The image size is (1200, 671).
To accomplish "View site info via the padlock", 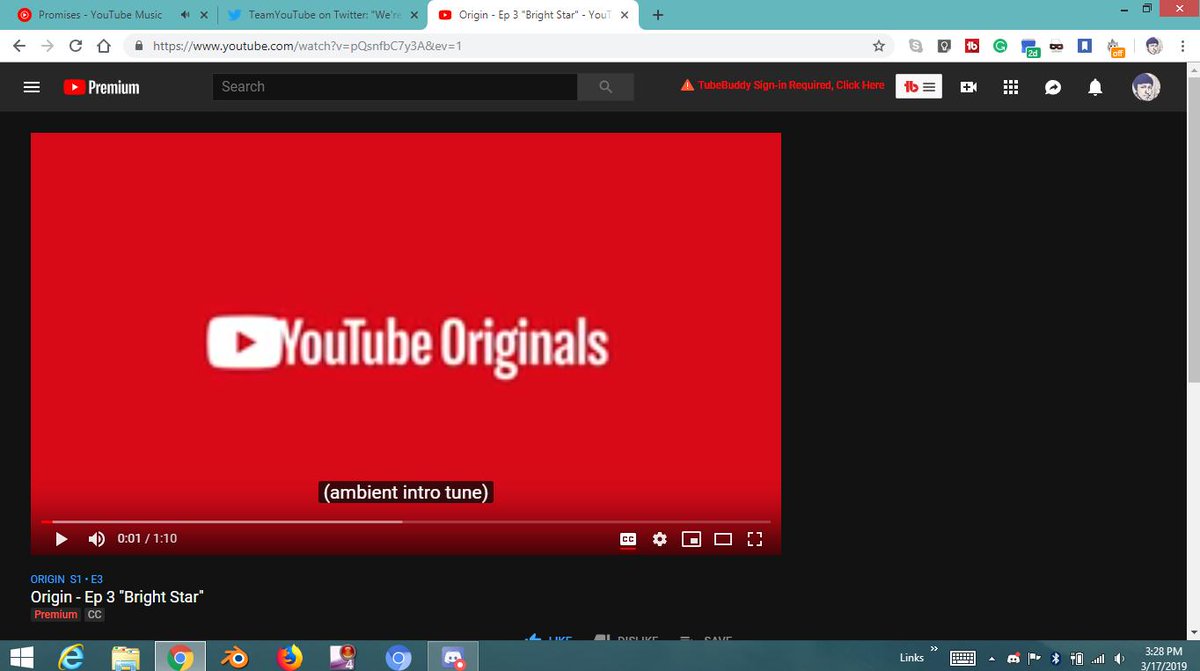I will click(x=139, y=46).
